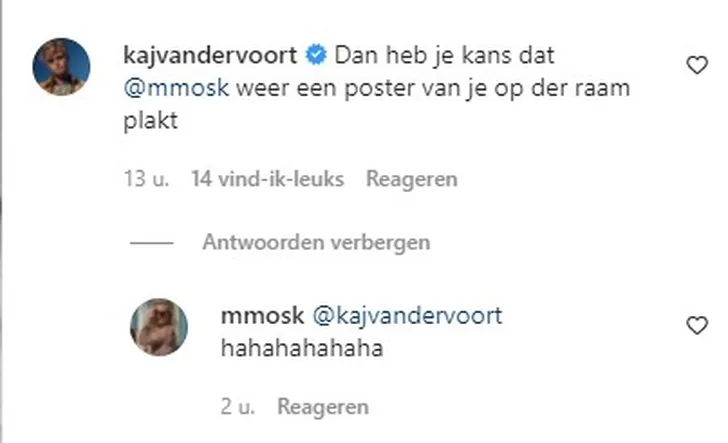Like the comment by kajvandervoort

pyautogui.click(x=697, y=65)
